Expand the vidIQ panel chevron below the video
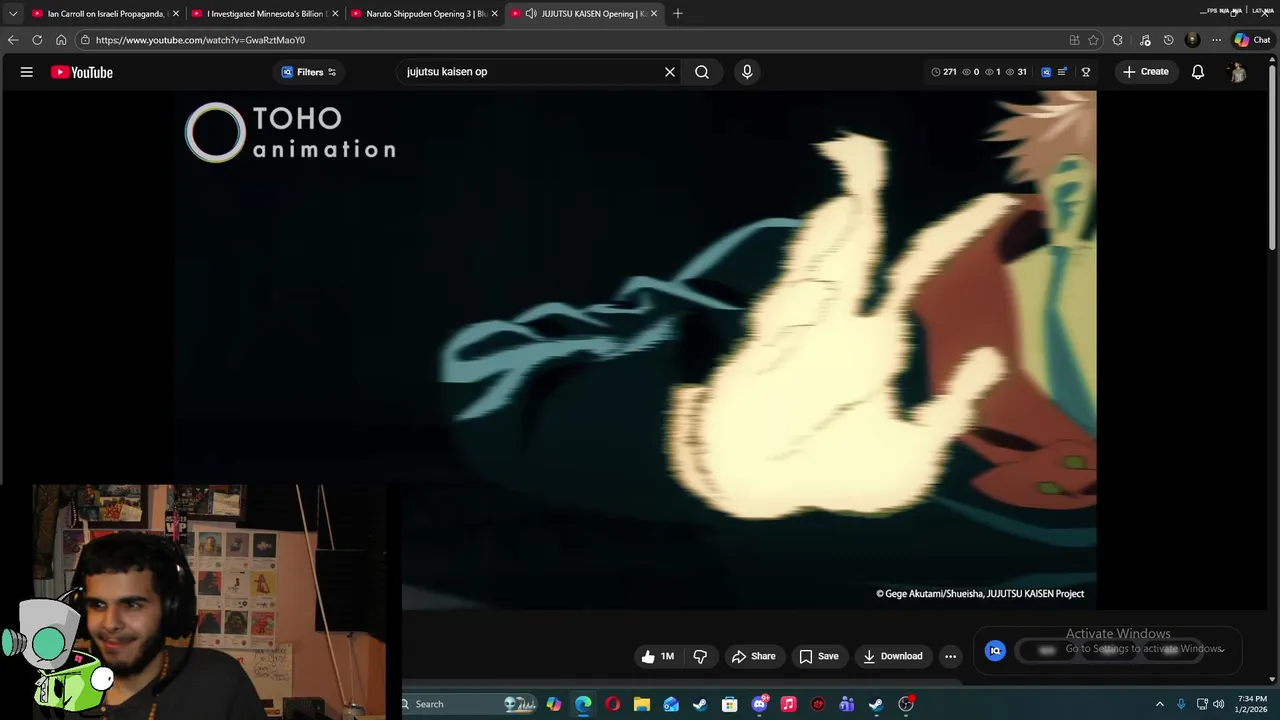Image resolution: width=1280 pixels, height=720 pixels. [x=1221, y=650]
